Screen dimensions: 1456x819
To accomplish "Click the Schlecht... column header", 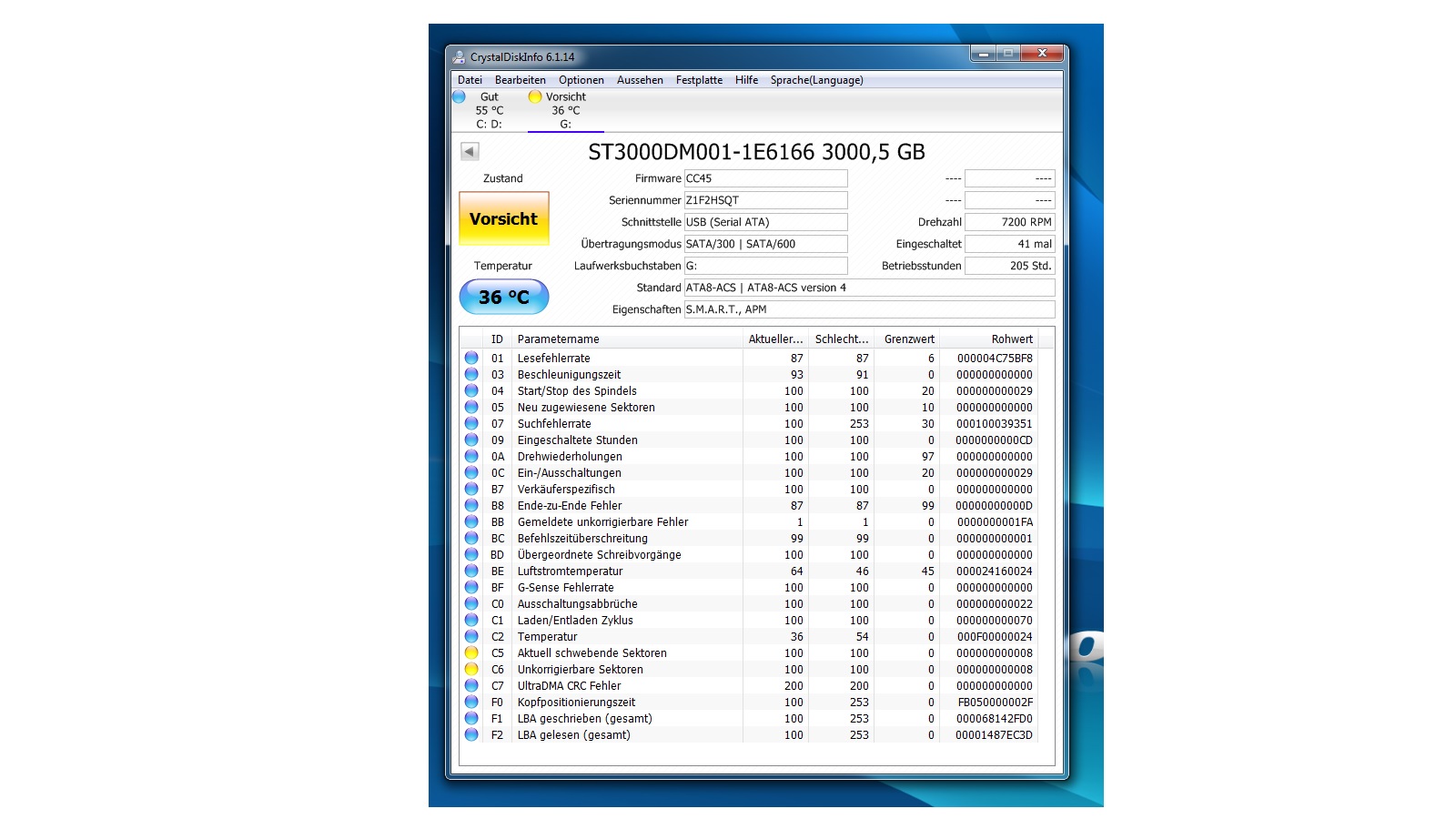I will coord(842,339).
